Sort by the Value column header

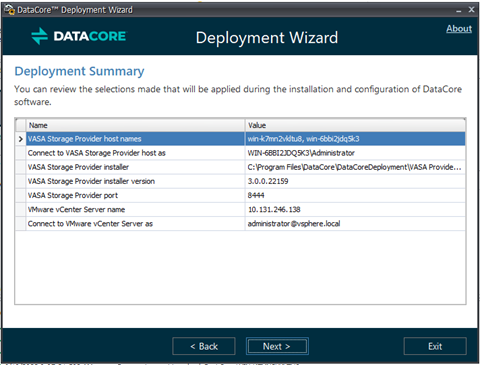[x=355, y=125]
